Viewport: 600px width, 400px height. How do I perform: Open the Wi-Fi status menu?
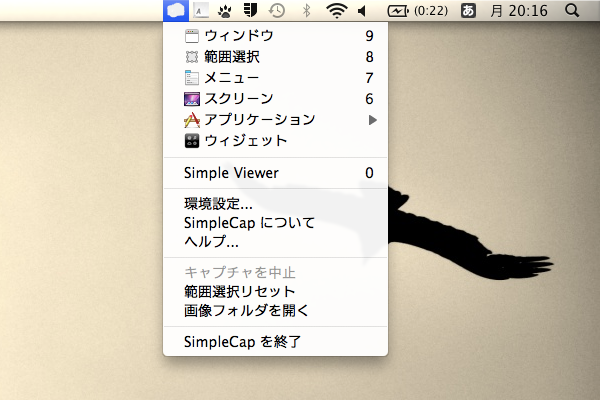[x=336, y=10]
